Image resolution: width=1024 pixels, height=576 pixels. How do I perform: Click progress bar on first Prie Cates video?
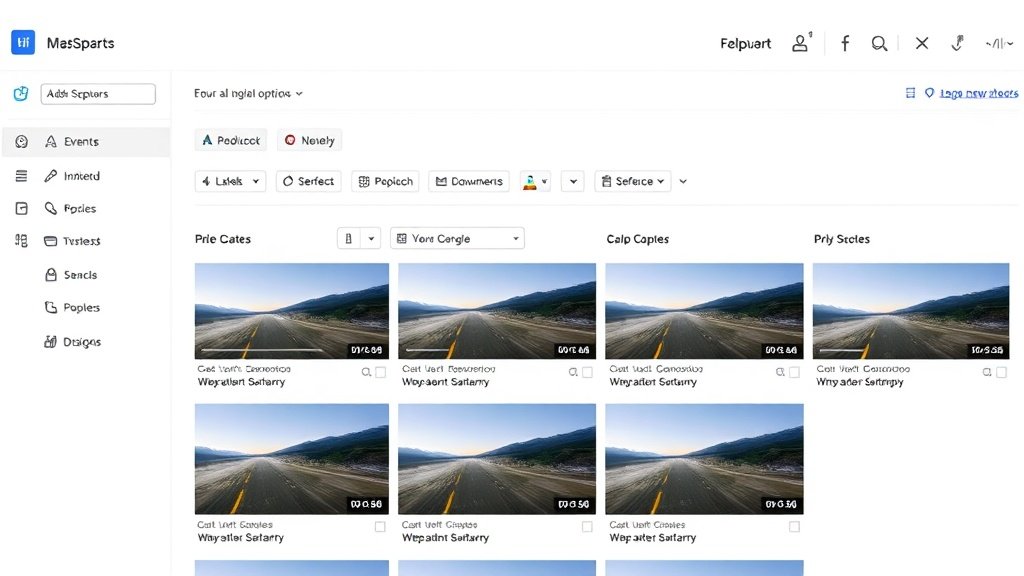click(263, 351)
